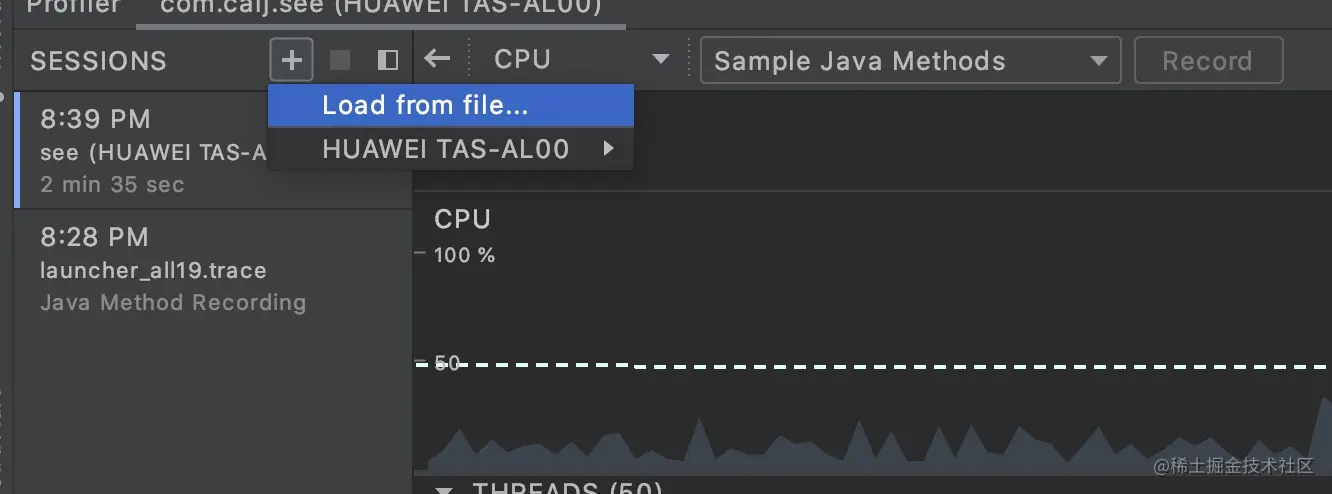Viewport: 1332px width, 494px height.
Task: Click the CPU chart title label
Action: [462, 219]
